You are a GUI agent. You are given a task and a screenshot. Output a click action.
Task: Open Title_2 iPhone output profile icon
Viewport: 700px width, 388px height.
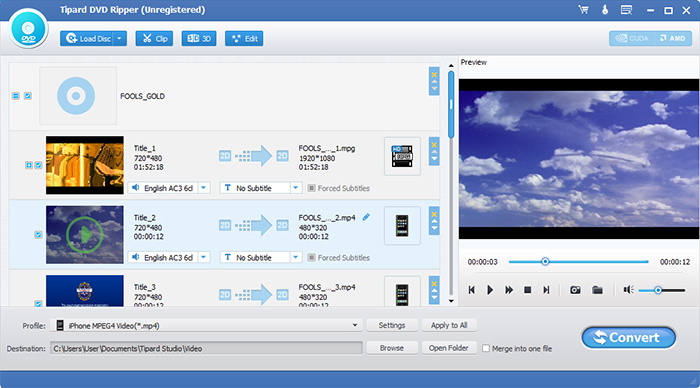tap(402, 225)
